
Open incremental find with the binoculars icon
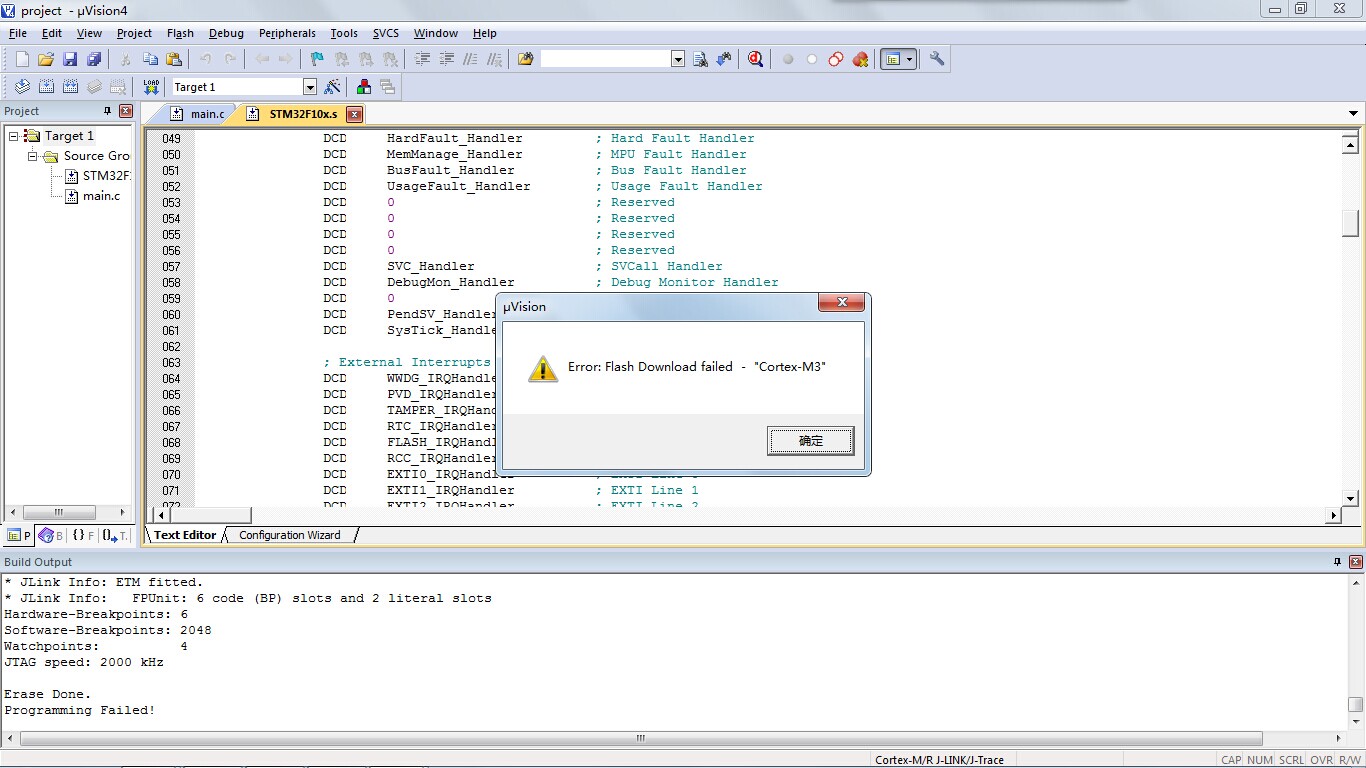click(x=724, y=59)
